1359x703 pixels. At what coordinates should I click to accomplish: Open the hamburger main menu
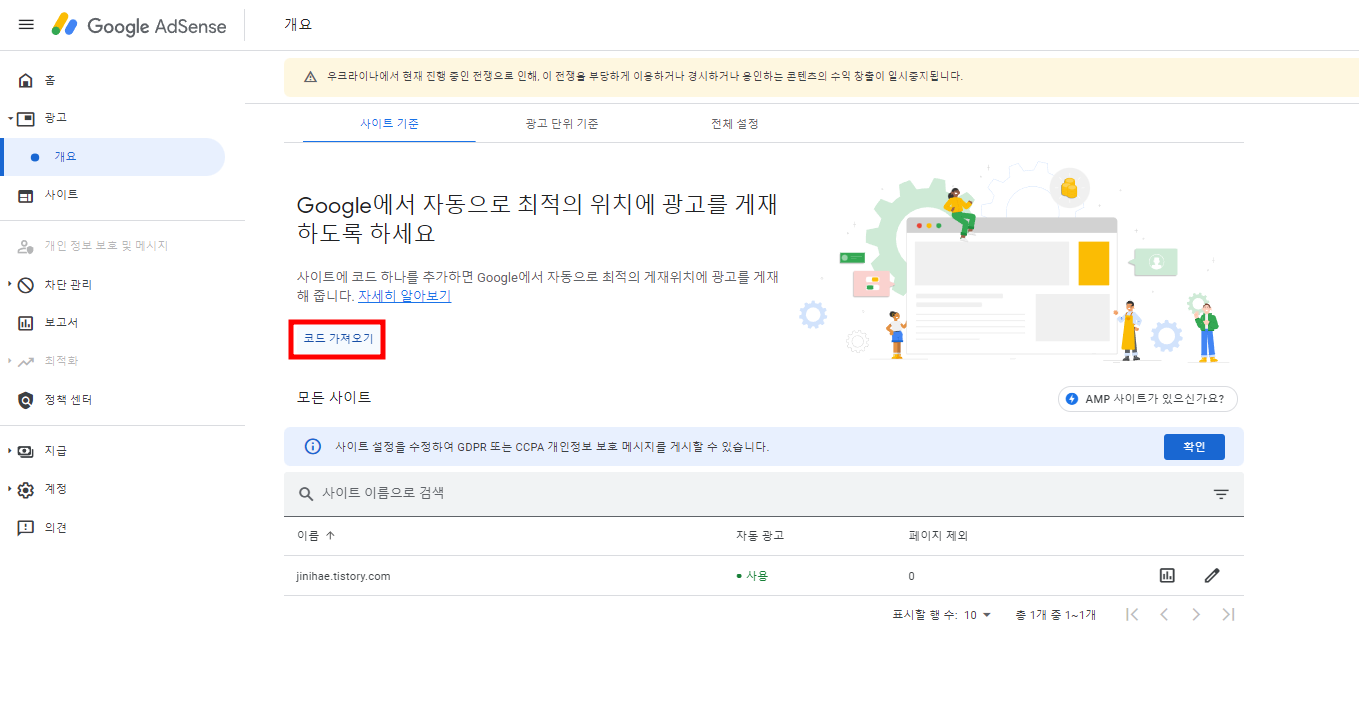pyautogui.click(x=26, y=25)
